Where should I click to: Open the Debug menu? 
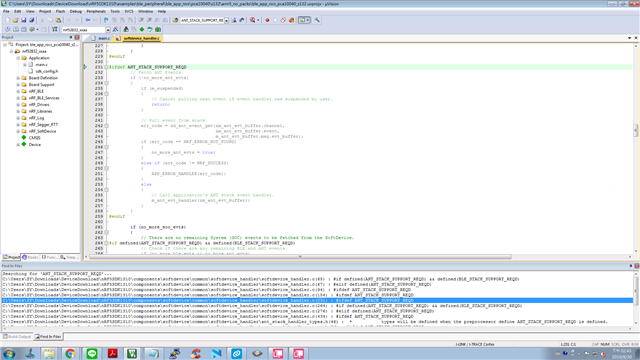click(76, 11)
